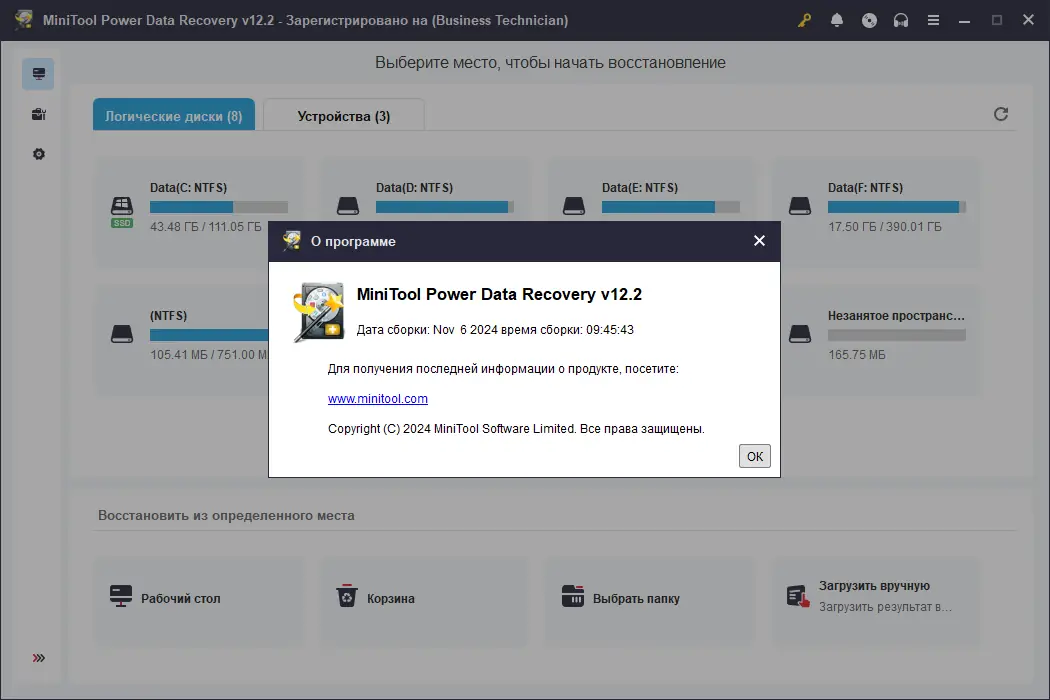
Task: Click the manual load icon
Action: (x=798, y=596)
